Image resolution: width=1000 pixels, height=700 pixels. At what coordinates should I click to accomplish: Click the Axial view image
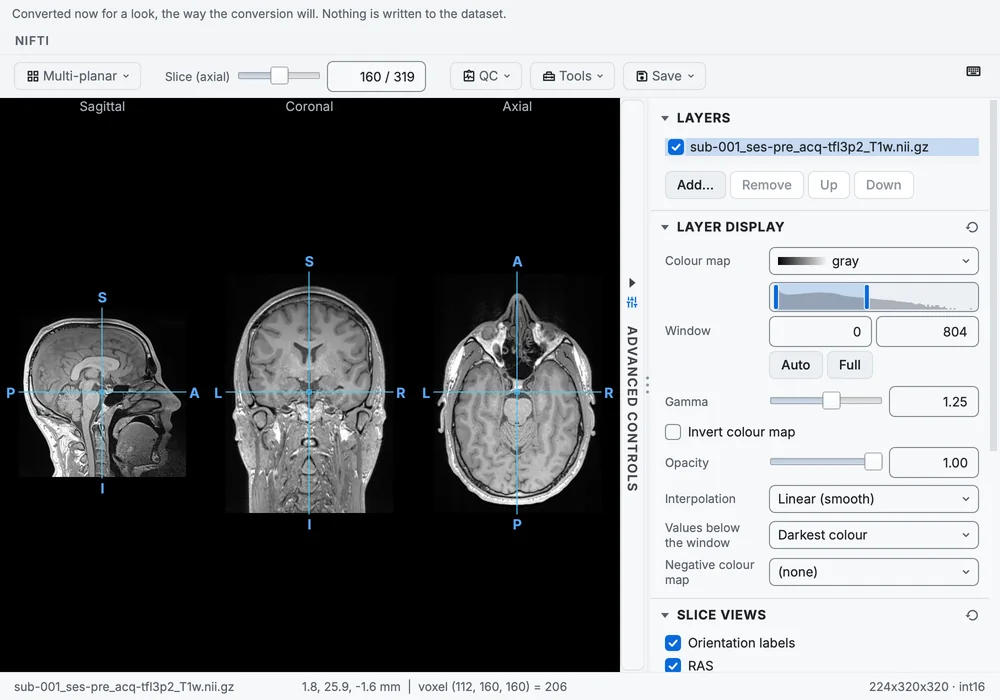click(x=517, y=395)
